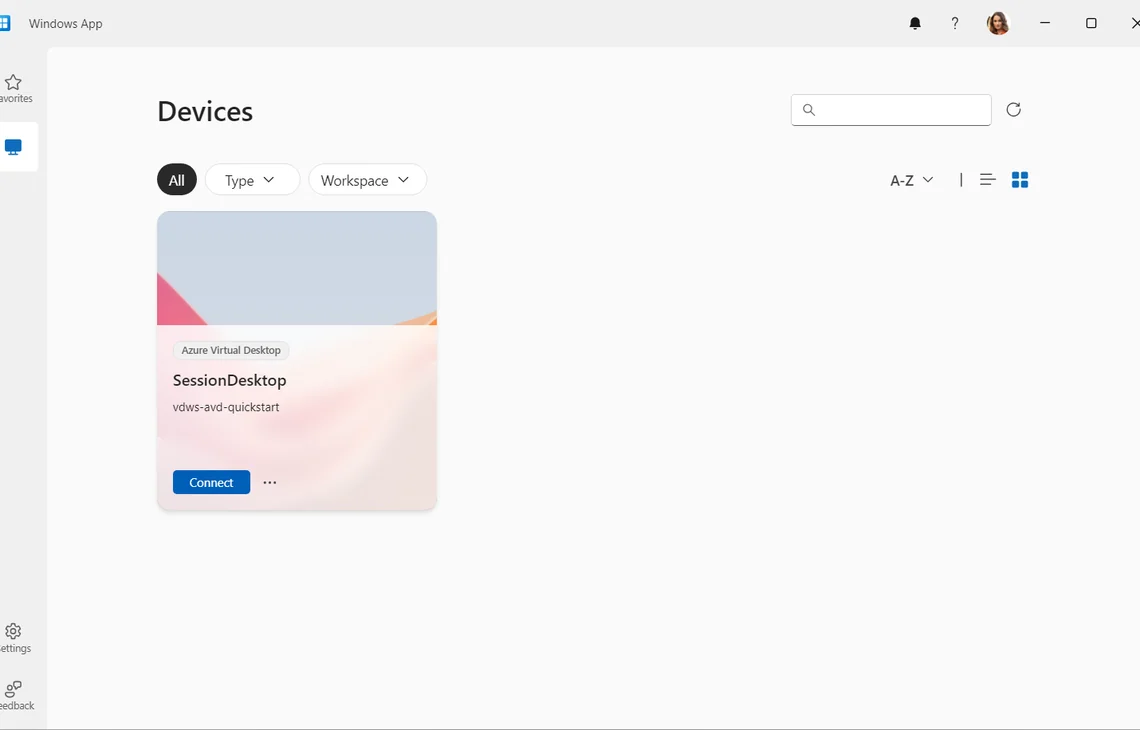Switch to grid view layout

pyautogui.click(x=1020, y=180)
